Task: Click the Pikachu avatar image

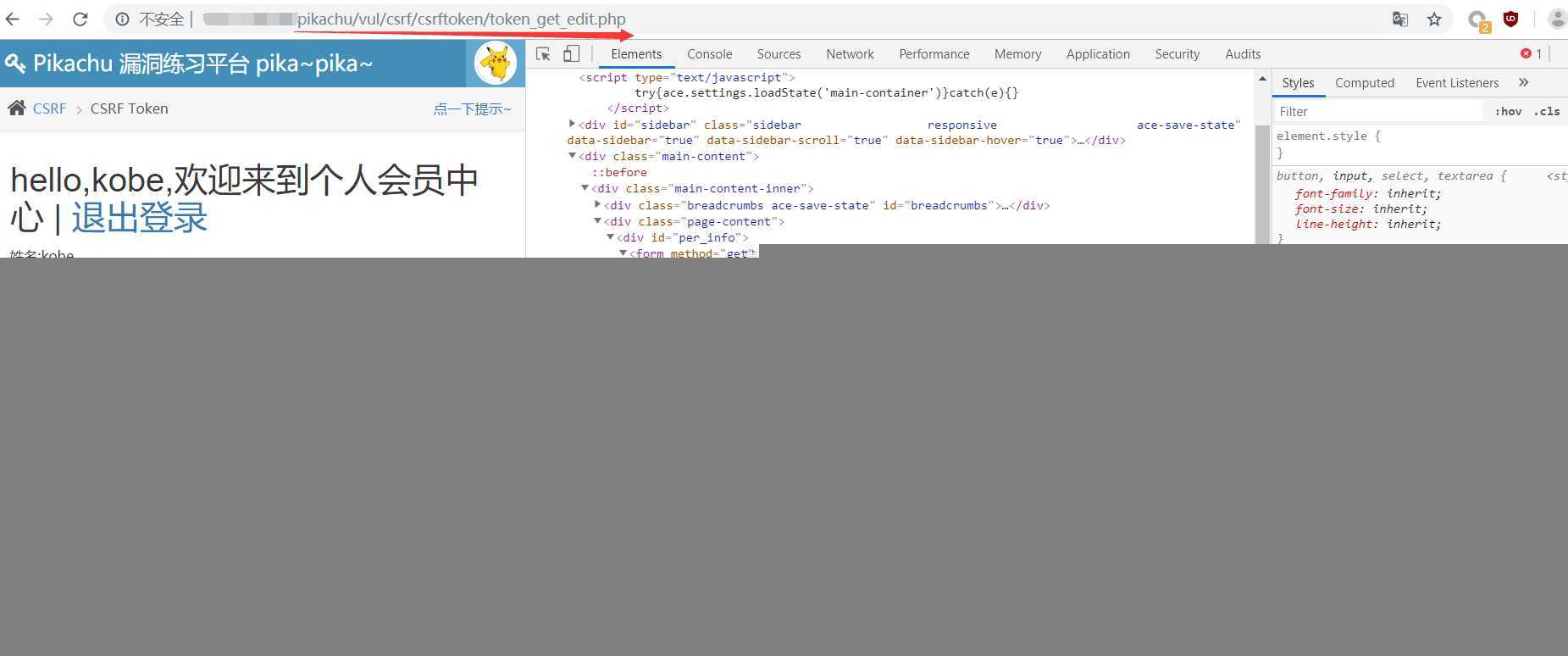Action: 496,63
